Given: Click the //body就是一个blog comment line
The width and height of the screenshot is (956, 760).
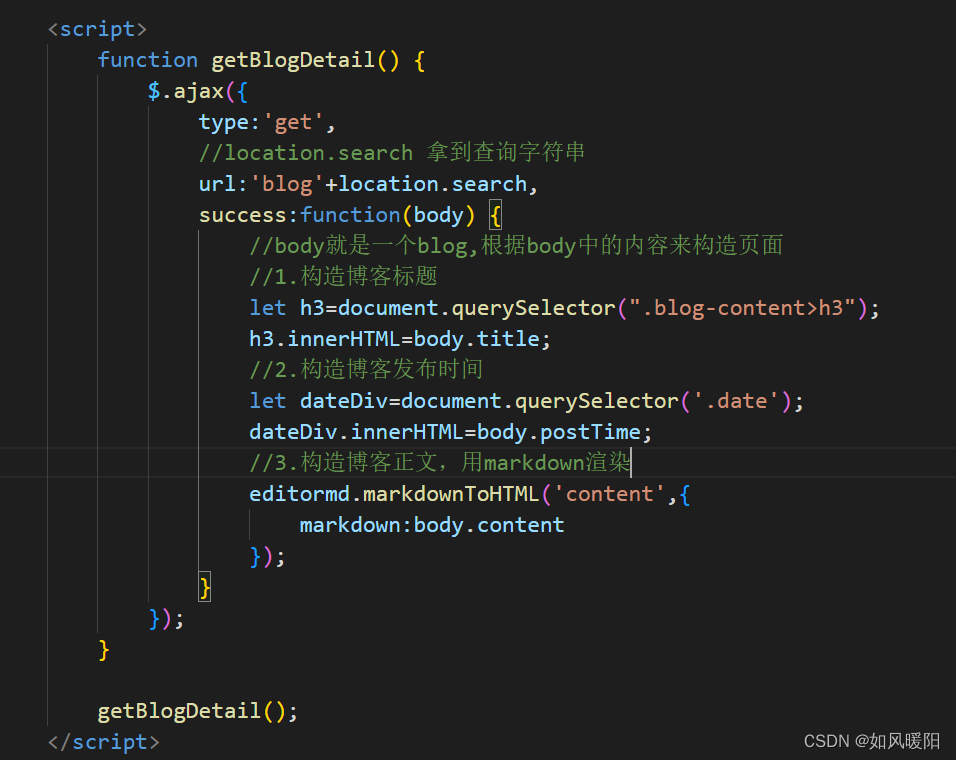Looking at the screenshot, I should pos(516,245).
